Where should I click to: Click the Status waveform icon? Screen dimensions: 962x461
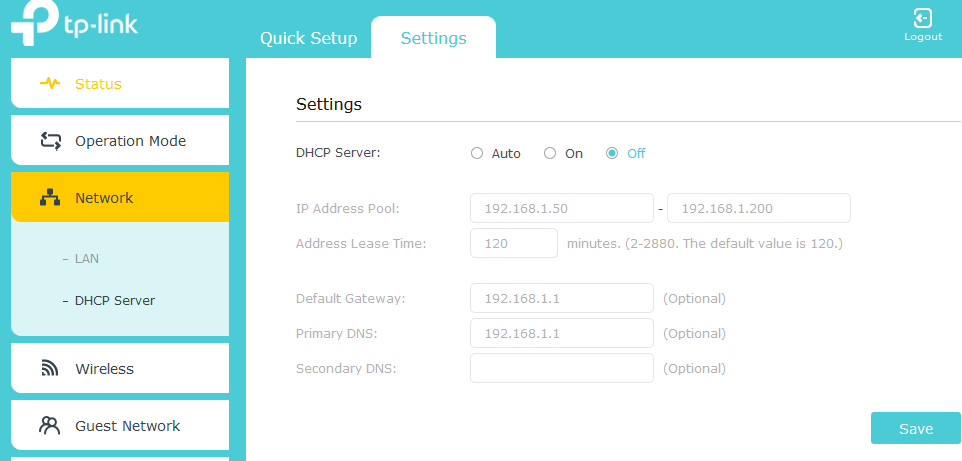50,83
